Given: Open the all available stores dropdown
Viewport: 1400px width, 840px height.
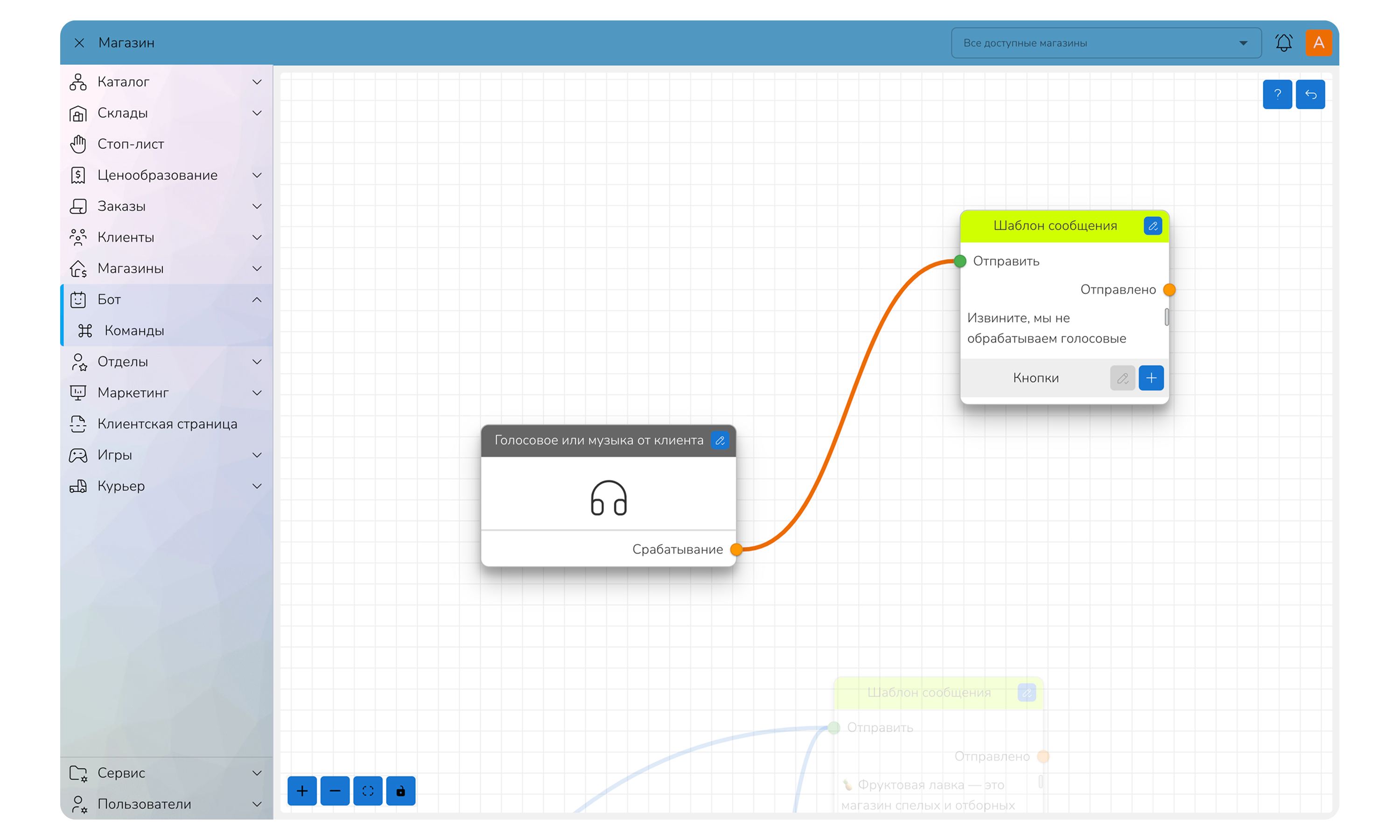Looking at the screenshot, I should pyautogui.click(x=1106, y=43).
